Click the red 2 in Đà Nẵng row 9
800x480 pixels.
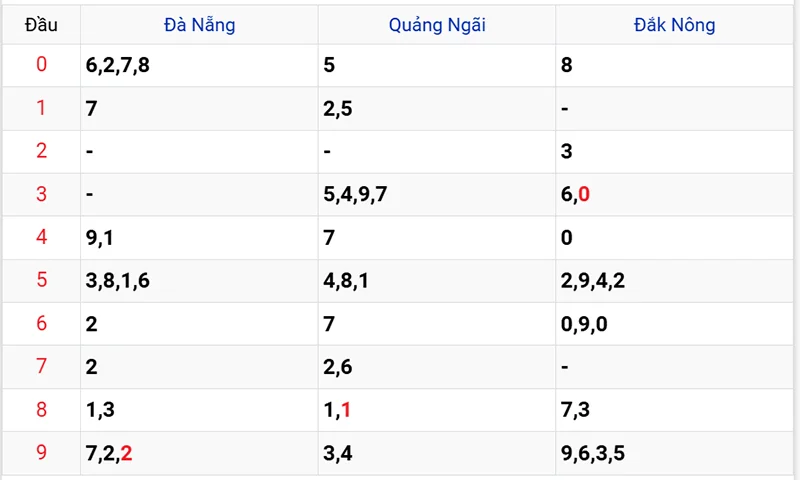point(126,453)
